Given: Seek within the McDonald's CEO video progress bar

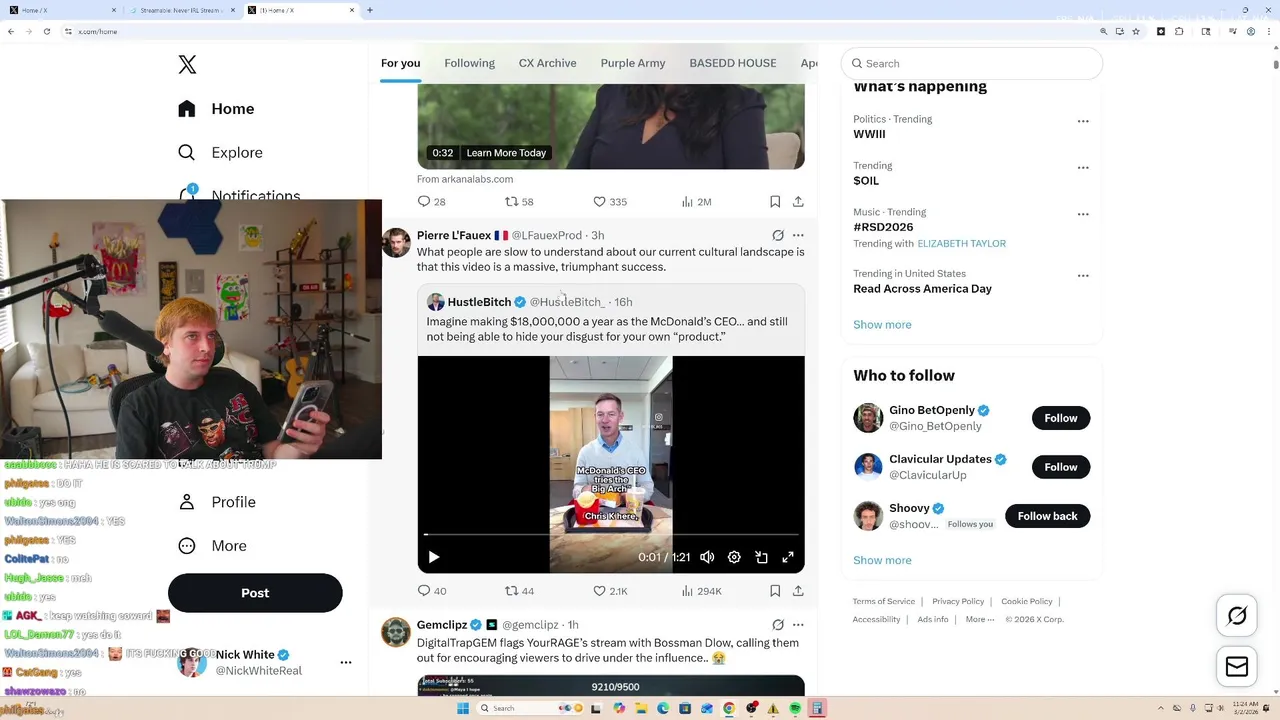Looking at the screenshot, I should pos(611,535).
